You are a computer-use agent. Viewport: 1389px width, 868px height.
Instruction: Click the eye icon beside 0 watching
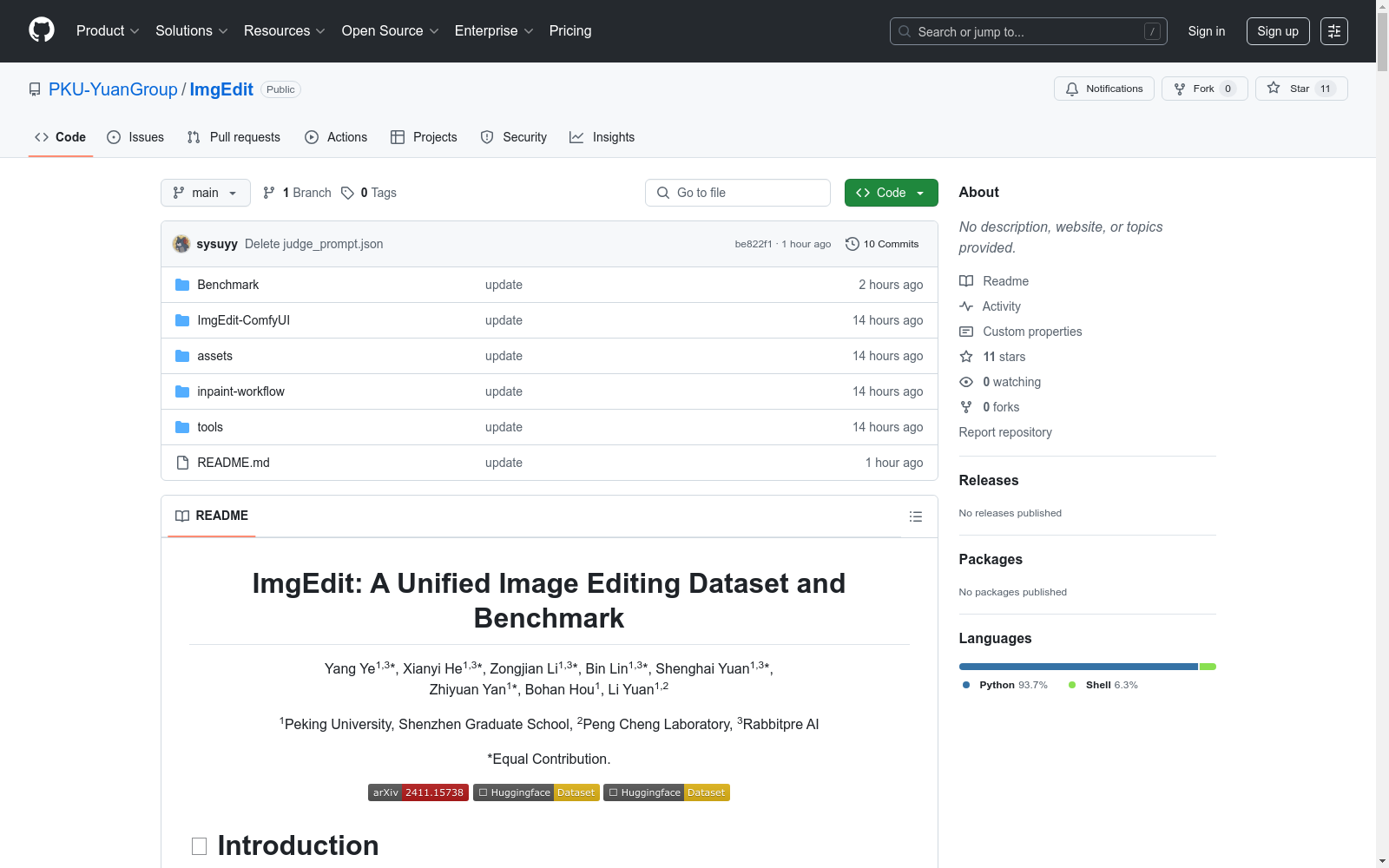pos(966,382)
